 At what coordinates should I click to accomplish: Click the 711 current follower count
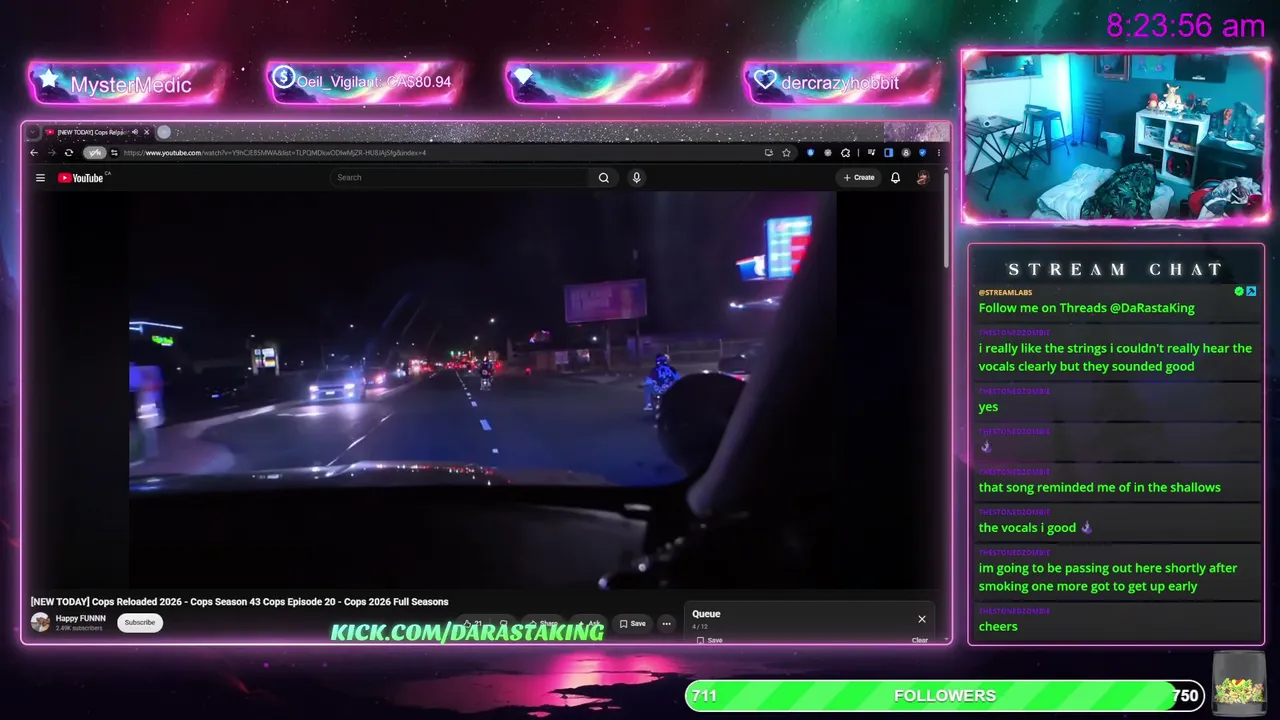704,695
